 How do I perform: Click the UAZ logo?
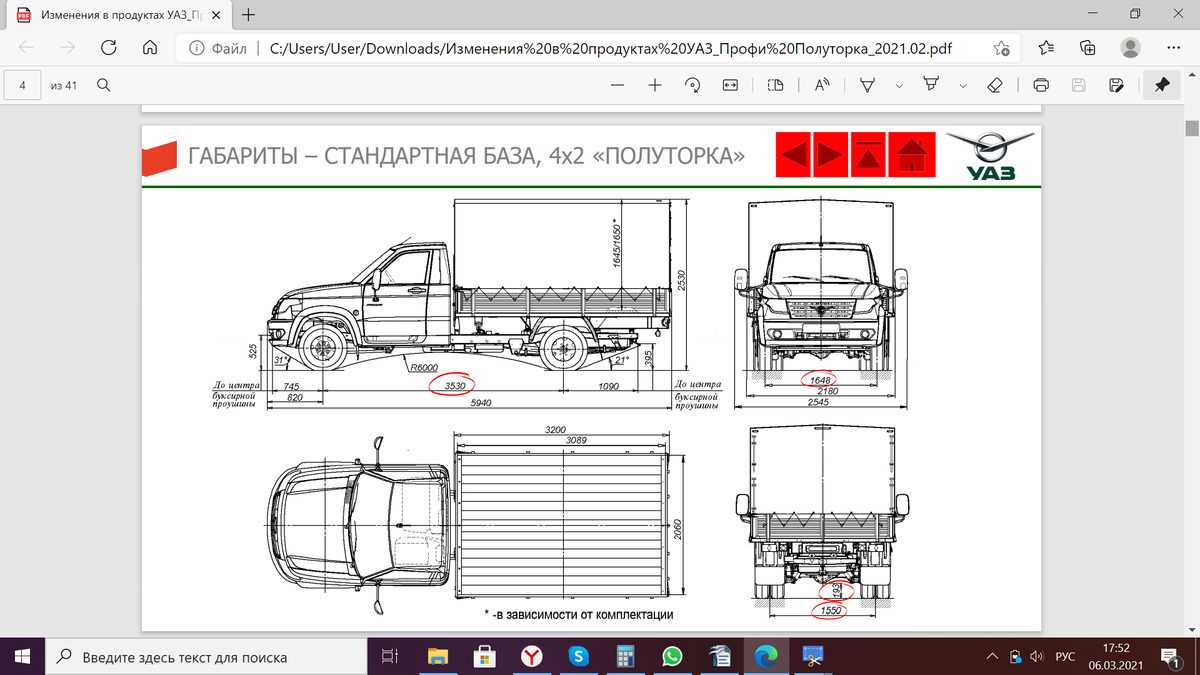(x=990, y=156)
